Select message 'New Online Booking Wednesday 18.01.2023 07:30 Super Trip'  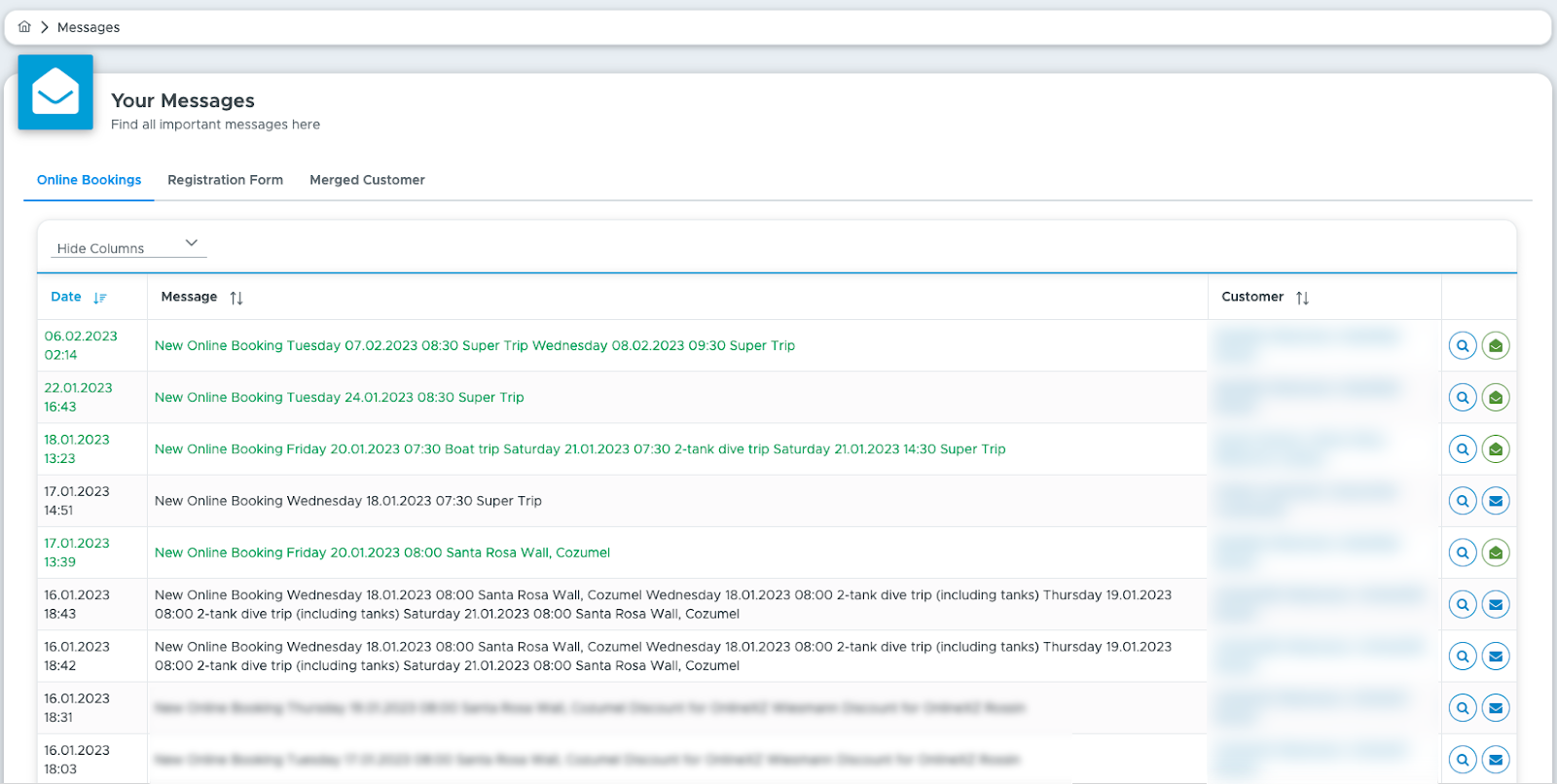(x=348, y=501)
